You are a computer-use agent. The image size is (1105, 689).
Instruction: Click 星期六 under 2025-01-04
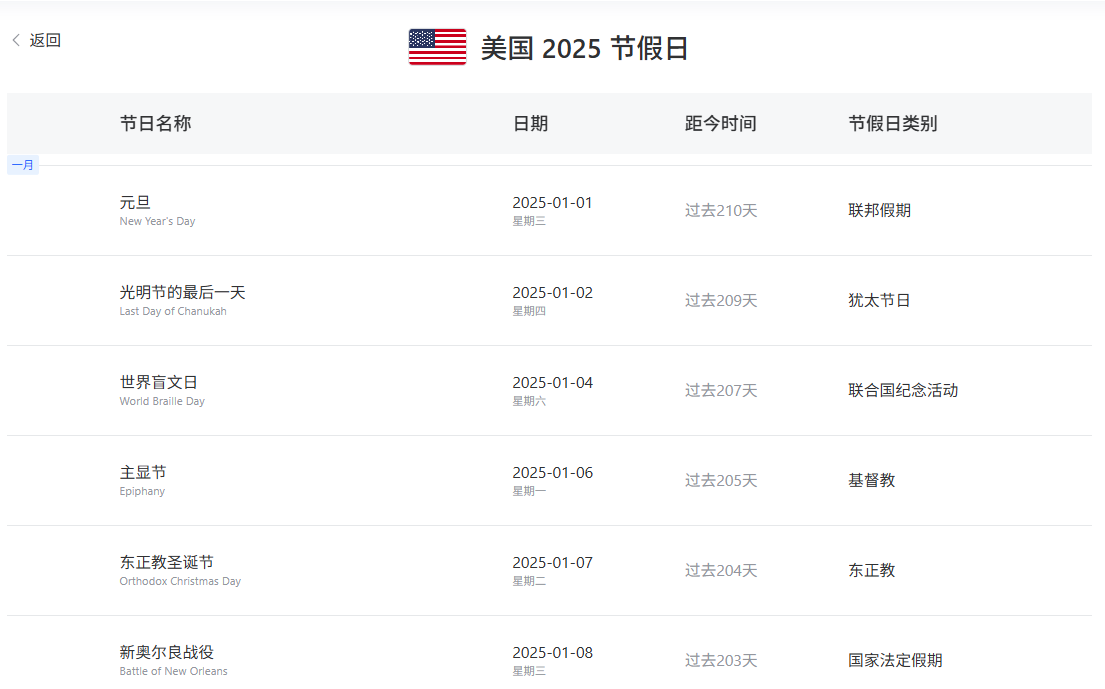tap(529, 402)
